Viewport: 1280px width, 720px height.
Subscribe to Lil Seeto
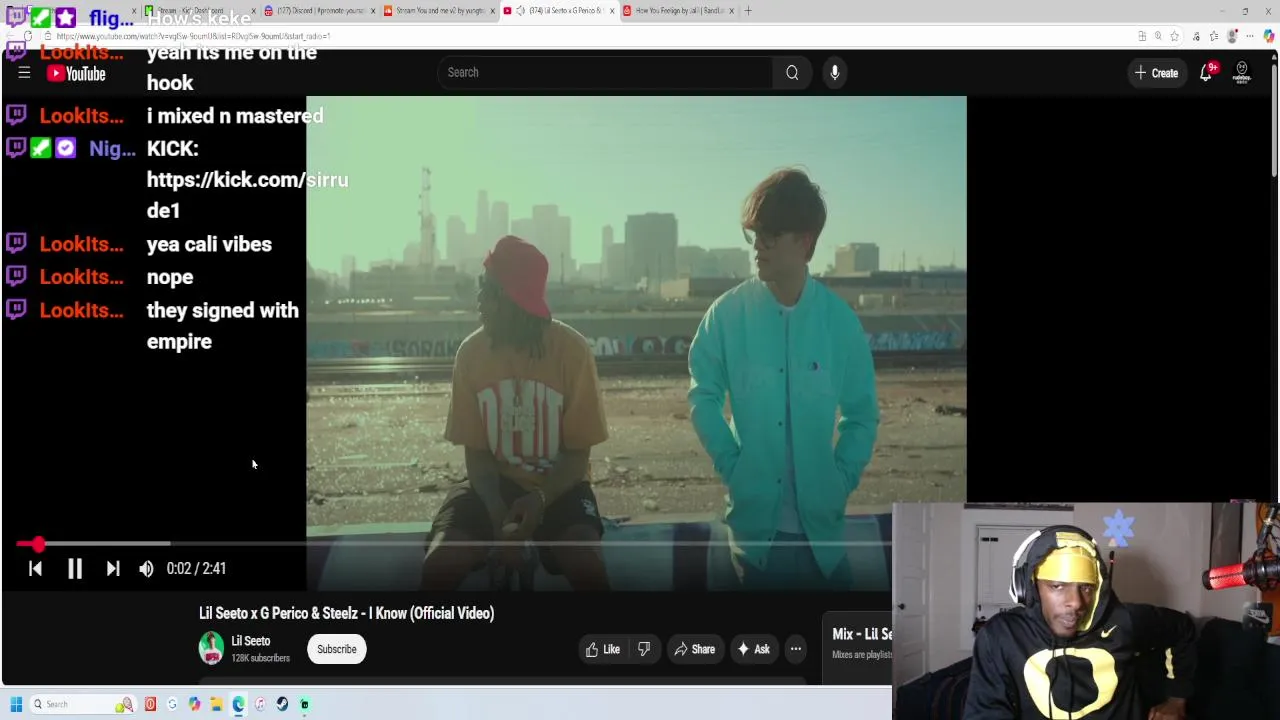[x=337, y=649]
